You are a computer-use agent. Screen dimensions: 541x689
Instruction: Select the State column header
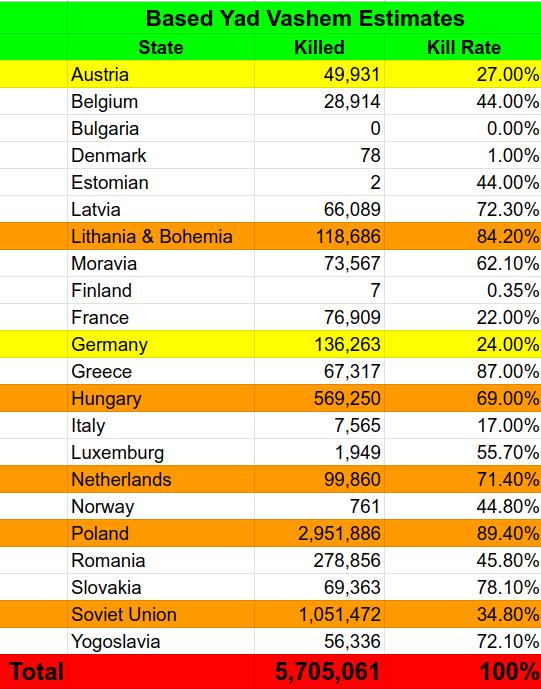[161, 47]
